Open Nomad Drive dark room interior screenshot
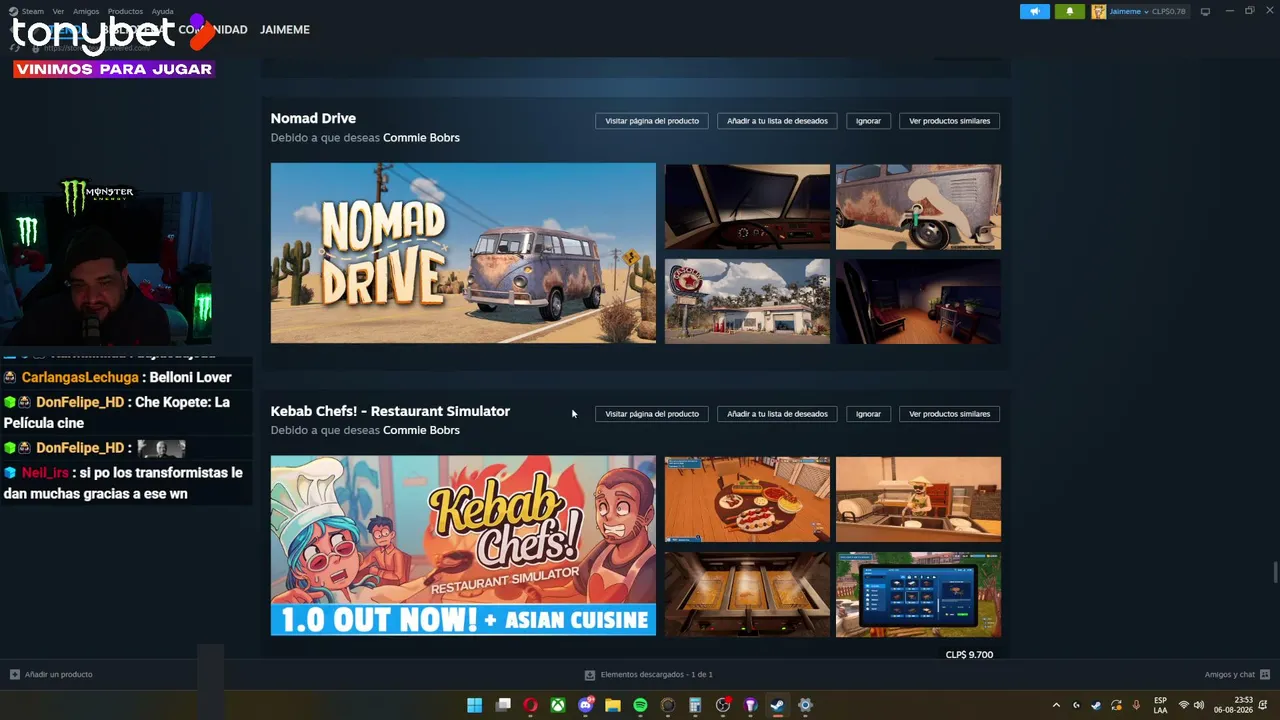This screenshot has width=1280, height=720. coord(918,301)
